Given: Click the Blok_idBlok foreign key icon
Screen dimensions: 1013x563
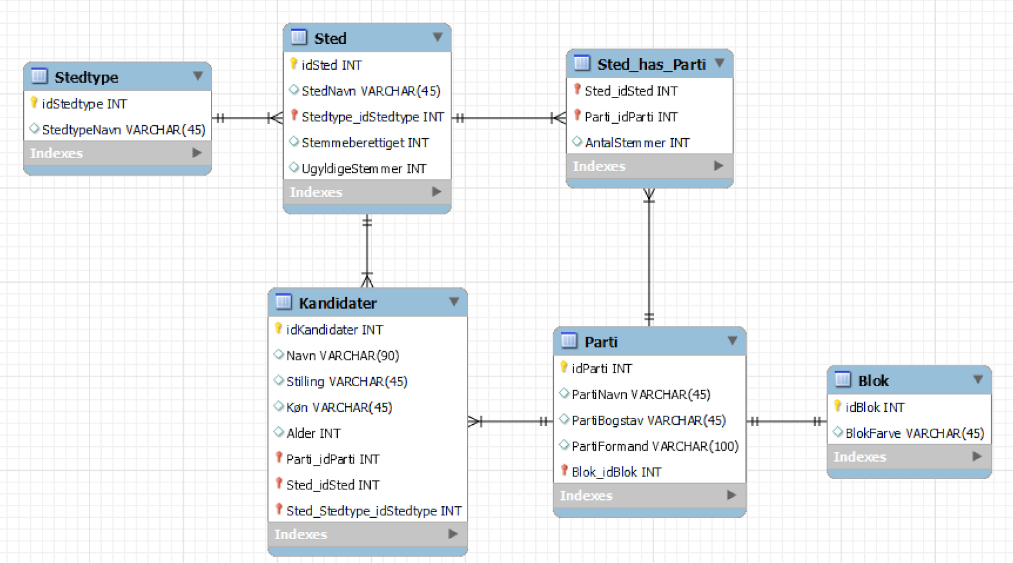Looking at the screenshot, I should [564, 471].
